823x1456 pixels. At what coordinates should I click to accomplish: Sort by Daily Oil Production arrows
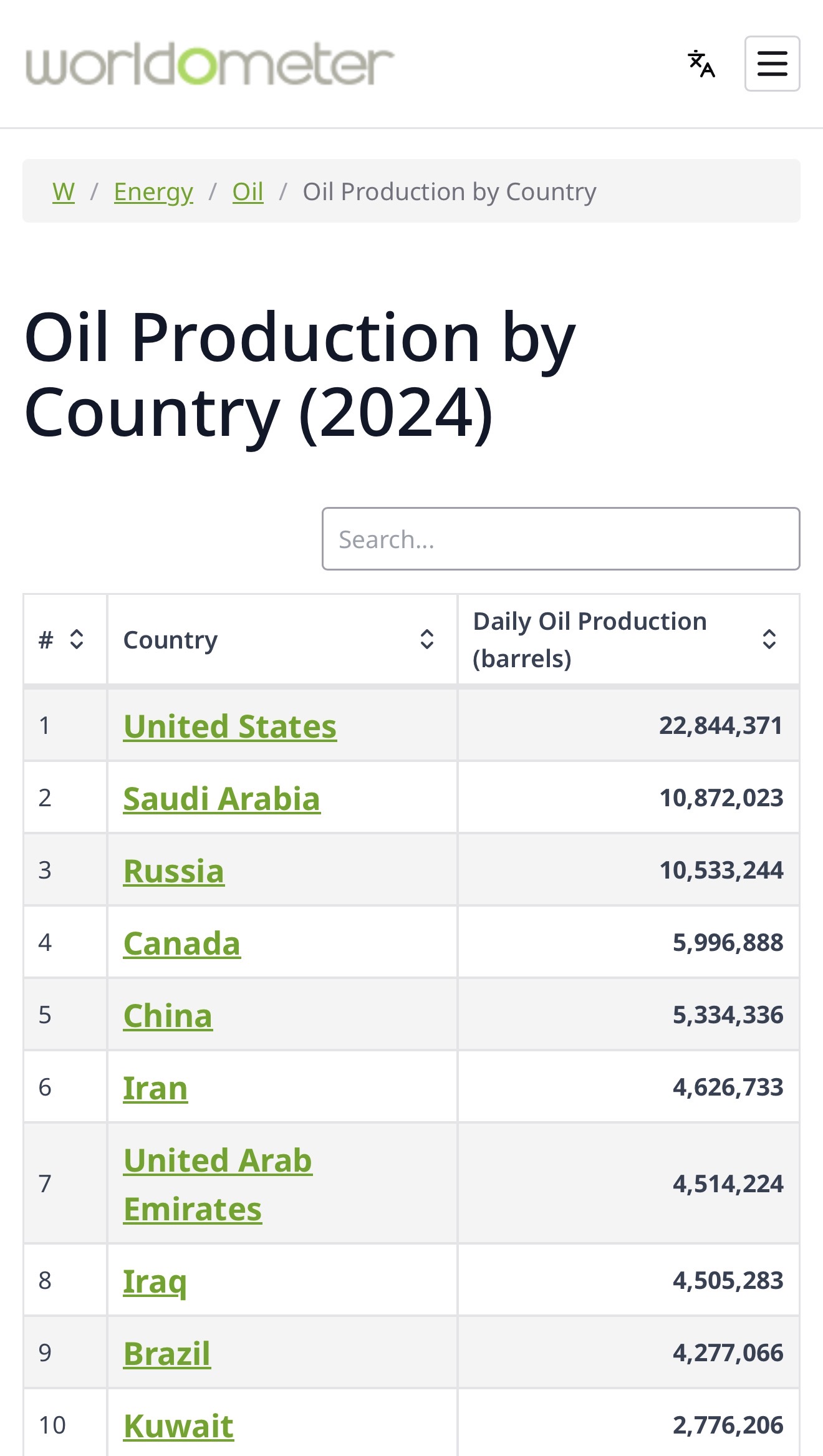click(769, 639)
